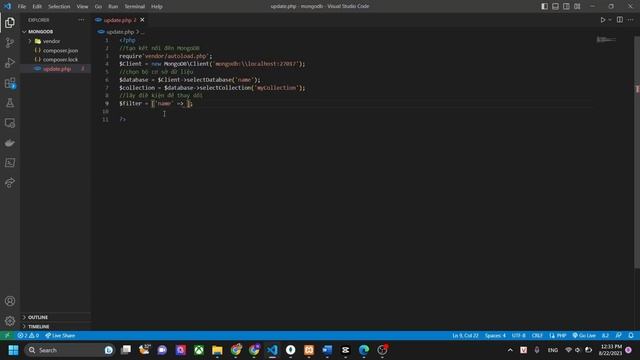This screenshot has height=360, width=640.
Task: Open the clock and date panel
Action: point(611,350)
